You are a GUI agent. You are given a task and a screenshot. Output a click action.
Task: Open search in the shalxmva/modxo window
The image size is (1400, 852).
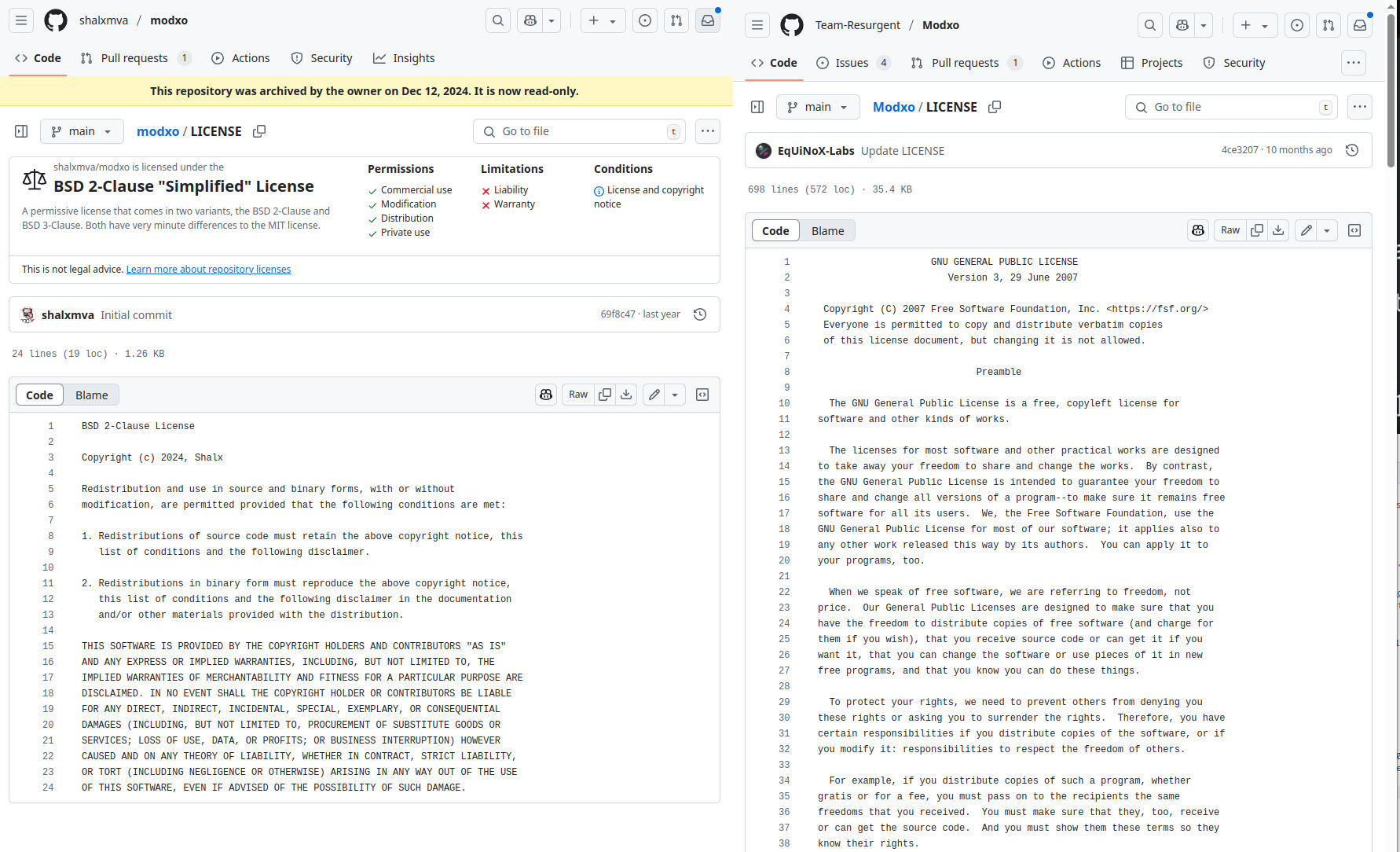498,20
